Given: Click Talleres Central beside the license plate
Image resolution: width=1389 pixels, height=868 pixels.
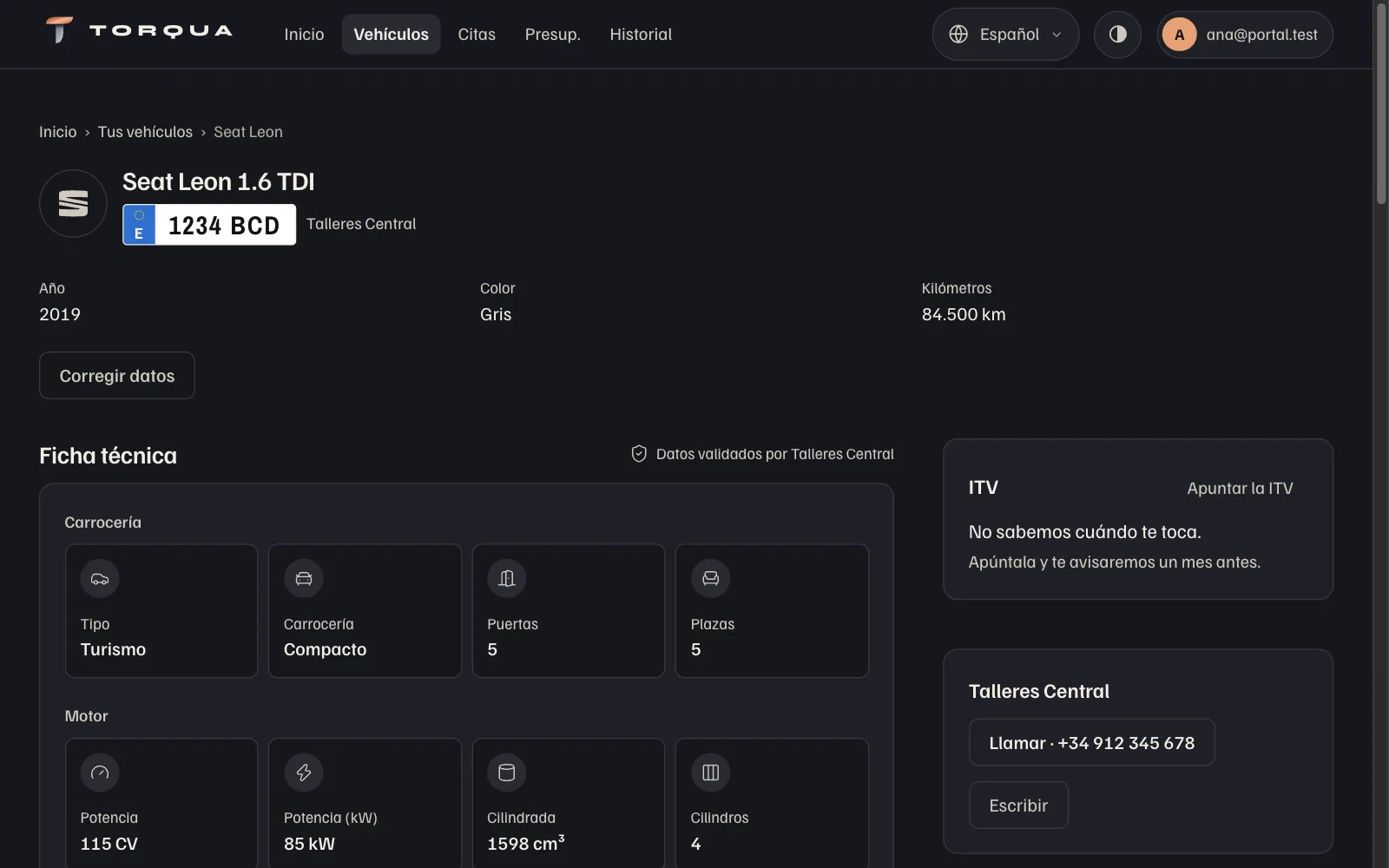Looking at the screenshot, I should pos(361,224).
